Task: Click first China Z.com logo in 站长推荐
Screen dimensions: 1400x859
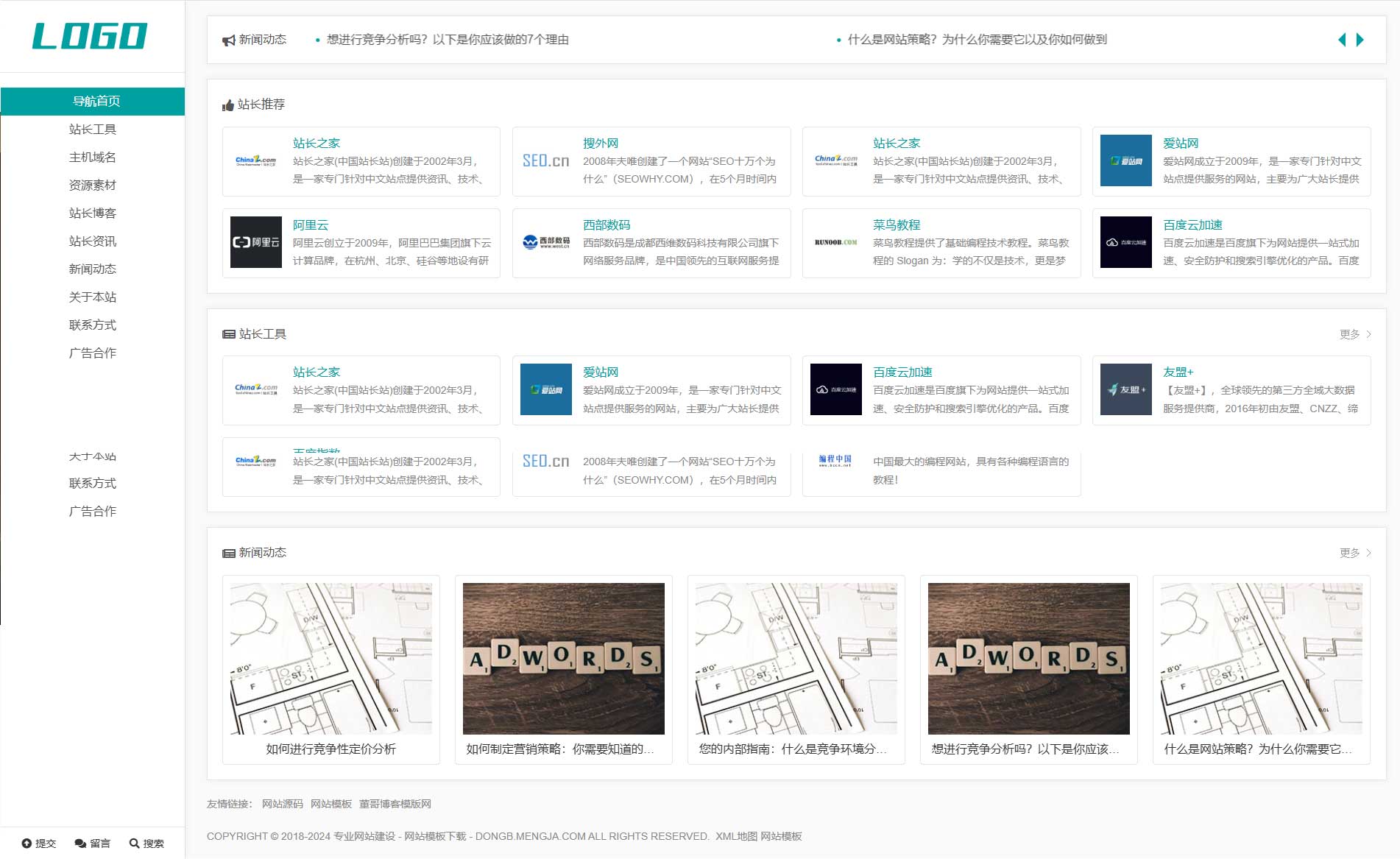Action: point(256,160)
